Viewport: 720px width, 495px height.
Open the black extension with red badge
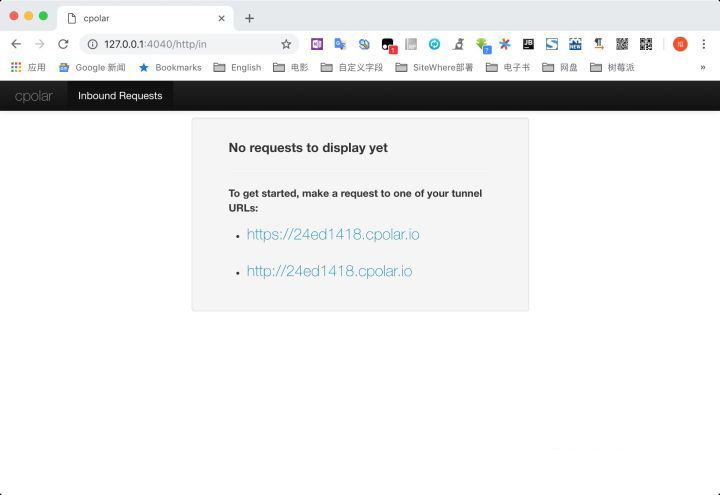388,45
